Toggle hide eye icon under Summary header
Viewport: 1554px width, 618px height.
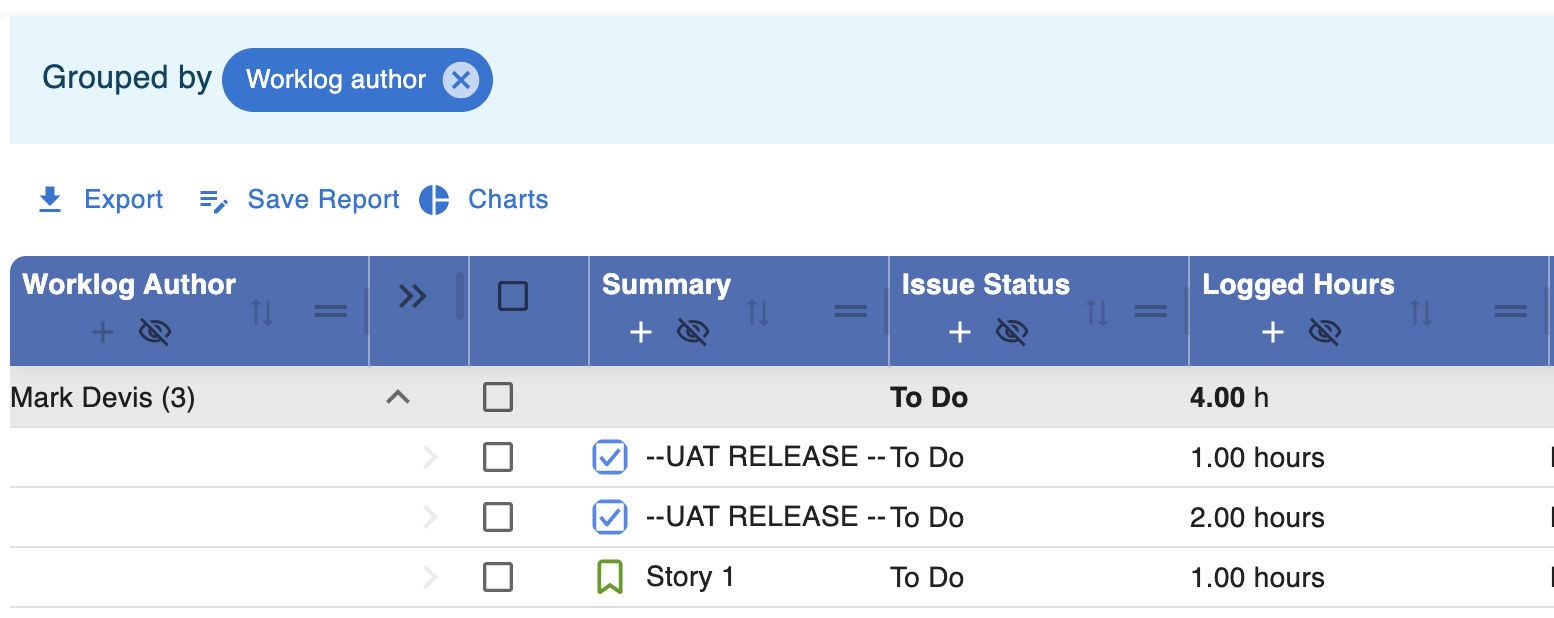pyautogui.click(x=693, y=332)
